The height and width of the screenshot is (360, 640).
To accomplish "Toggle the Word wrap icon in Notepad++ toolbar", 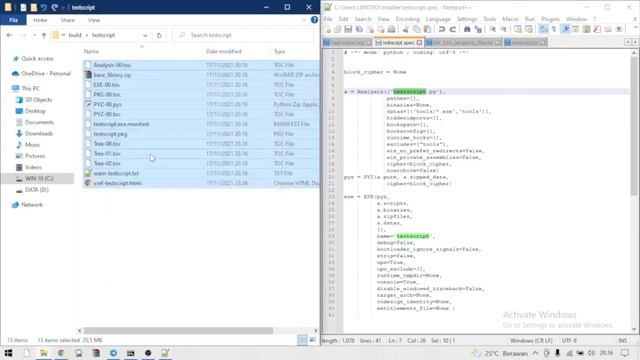I will (x=543, y=29).
